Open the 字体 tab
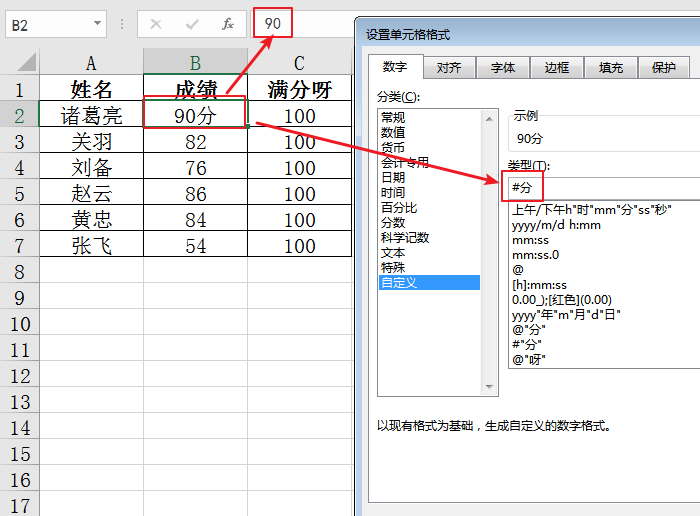Image resolution: width=700 pixels, height=516 pixels. [x=503, y=68]
